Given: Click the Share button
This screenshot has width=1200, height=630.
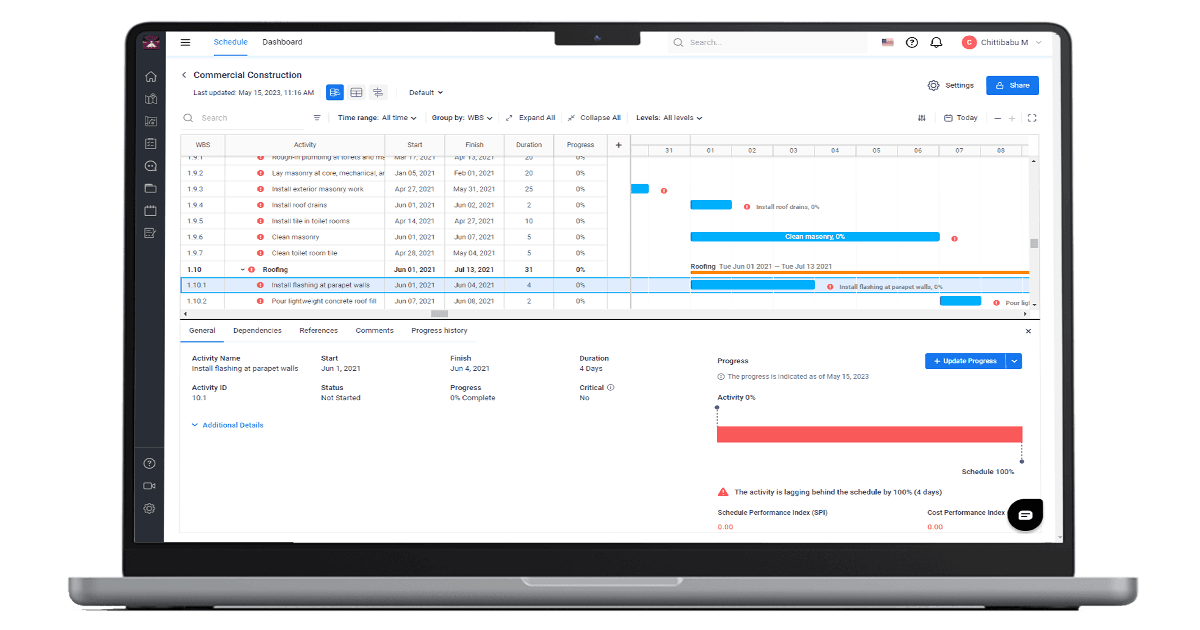Looking at the screenshot, I should (x=1012, y=85).
